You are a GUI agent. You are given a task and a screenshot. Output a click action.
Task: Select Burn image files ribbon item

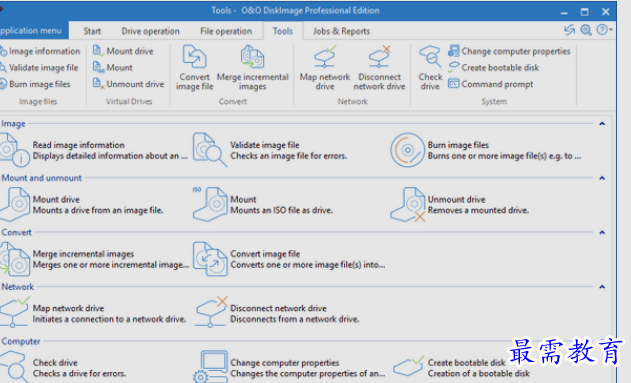[35, 84]
